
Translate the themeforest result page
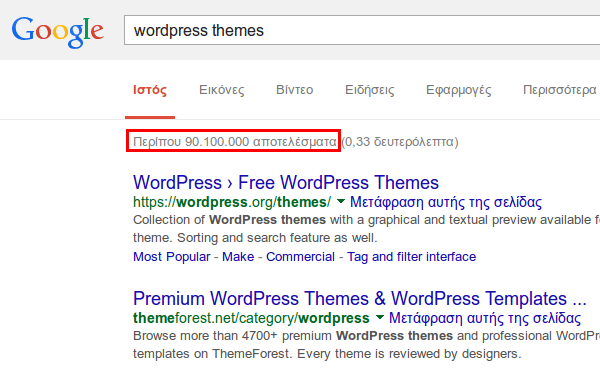[x=485, y=318]
